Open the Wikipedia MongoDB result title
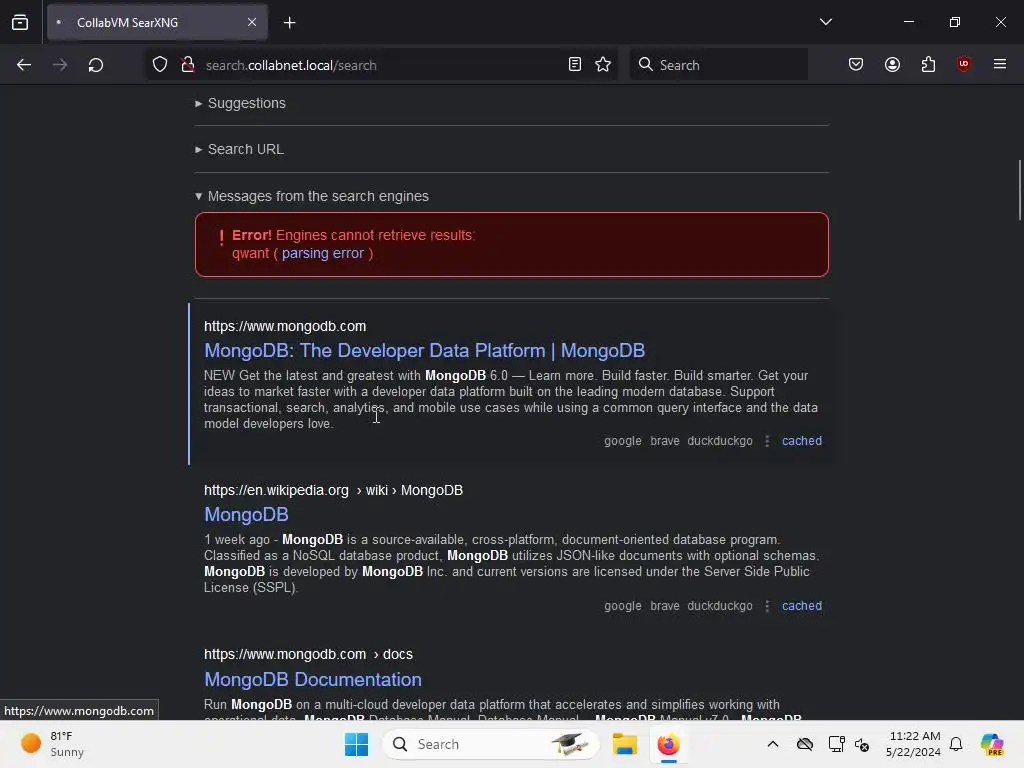The image size is (1024, 768). (246, 515)
